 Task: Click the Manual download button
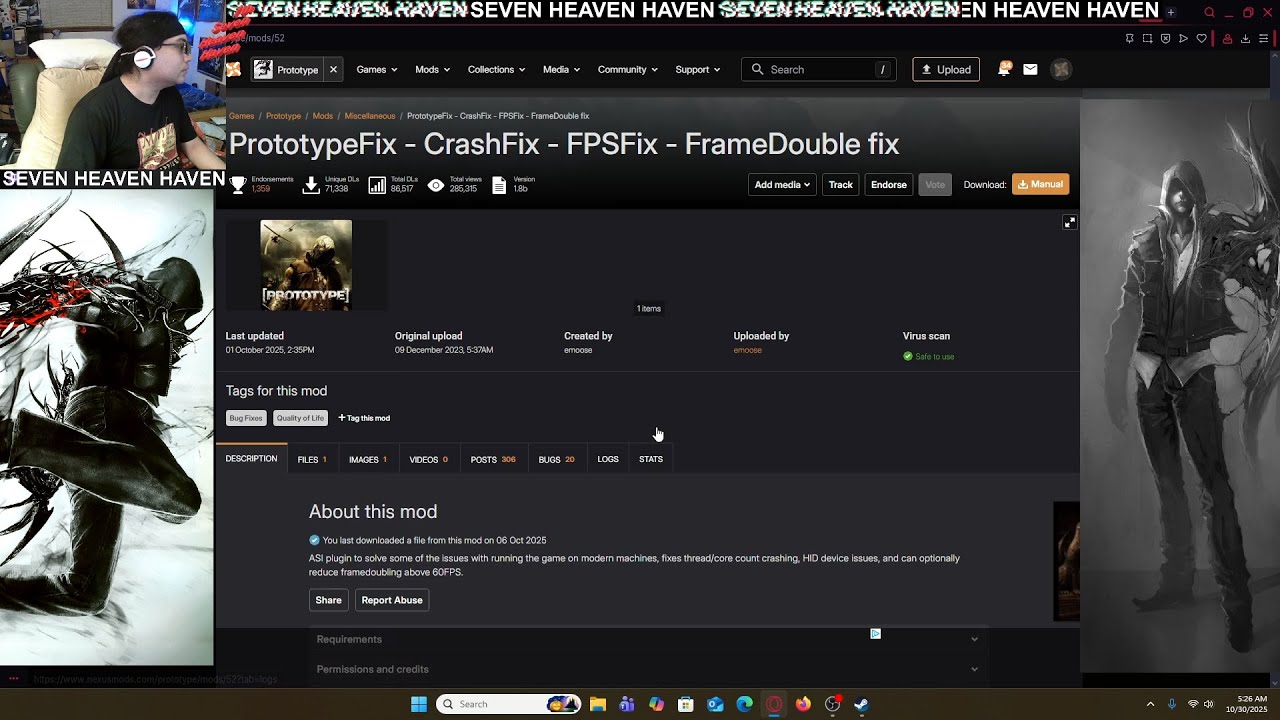1040,184
